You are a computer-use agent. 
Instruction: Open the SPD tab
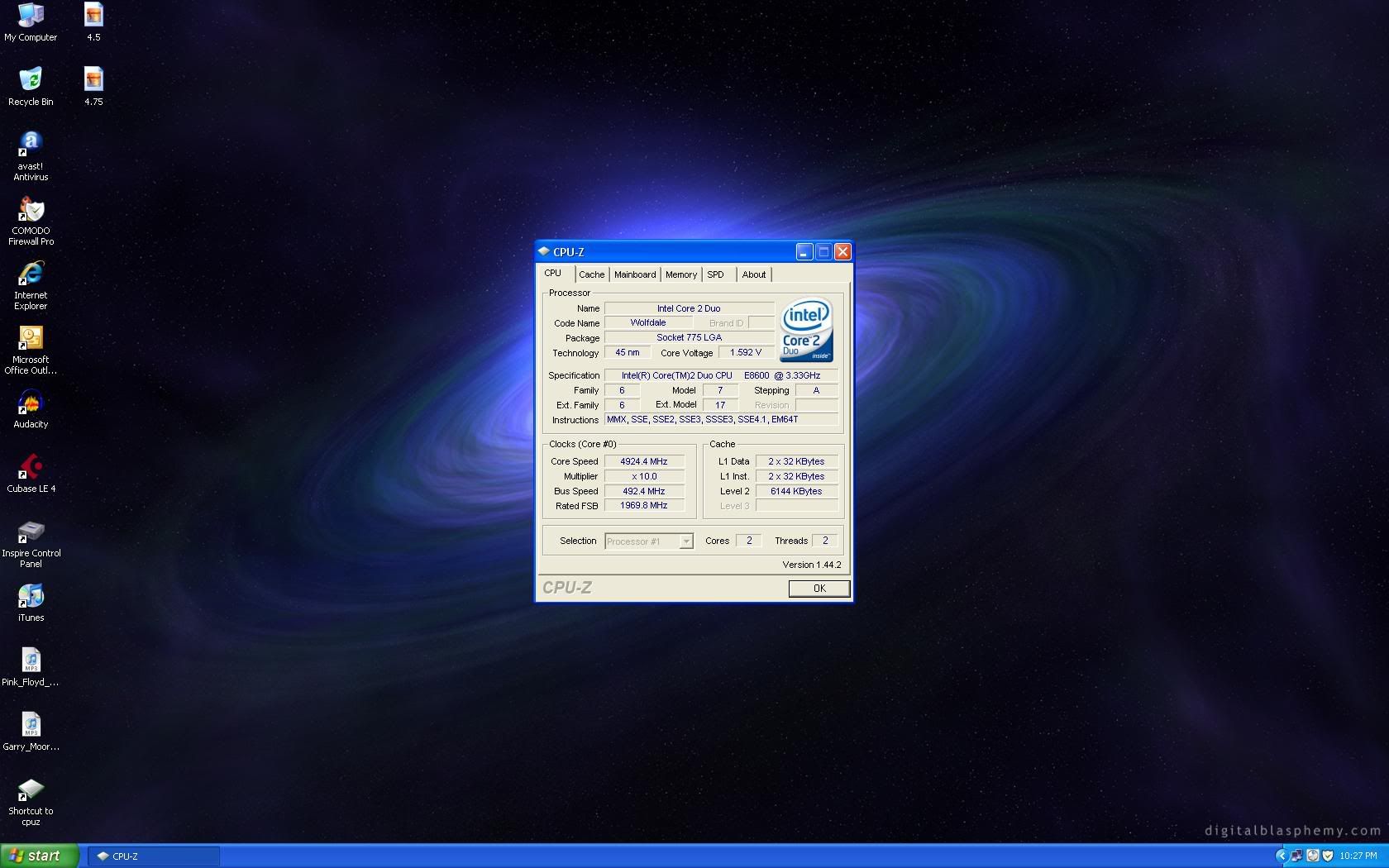(x=716, y=274)
